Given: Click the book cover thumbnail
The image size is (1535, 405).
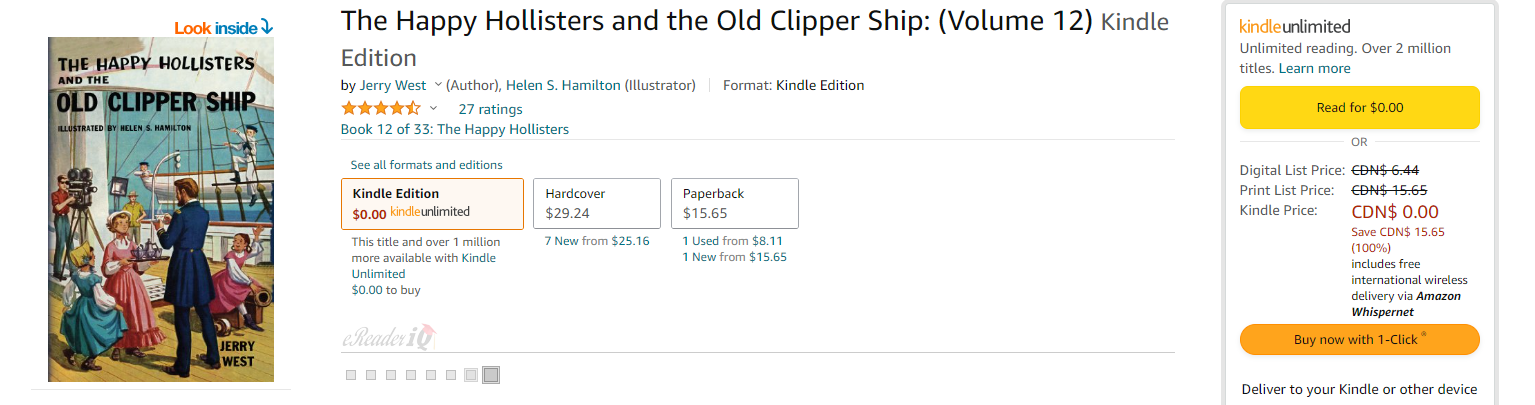Looking at the screenshot, I should [161, 209].
